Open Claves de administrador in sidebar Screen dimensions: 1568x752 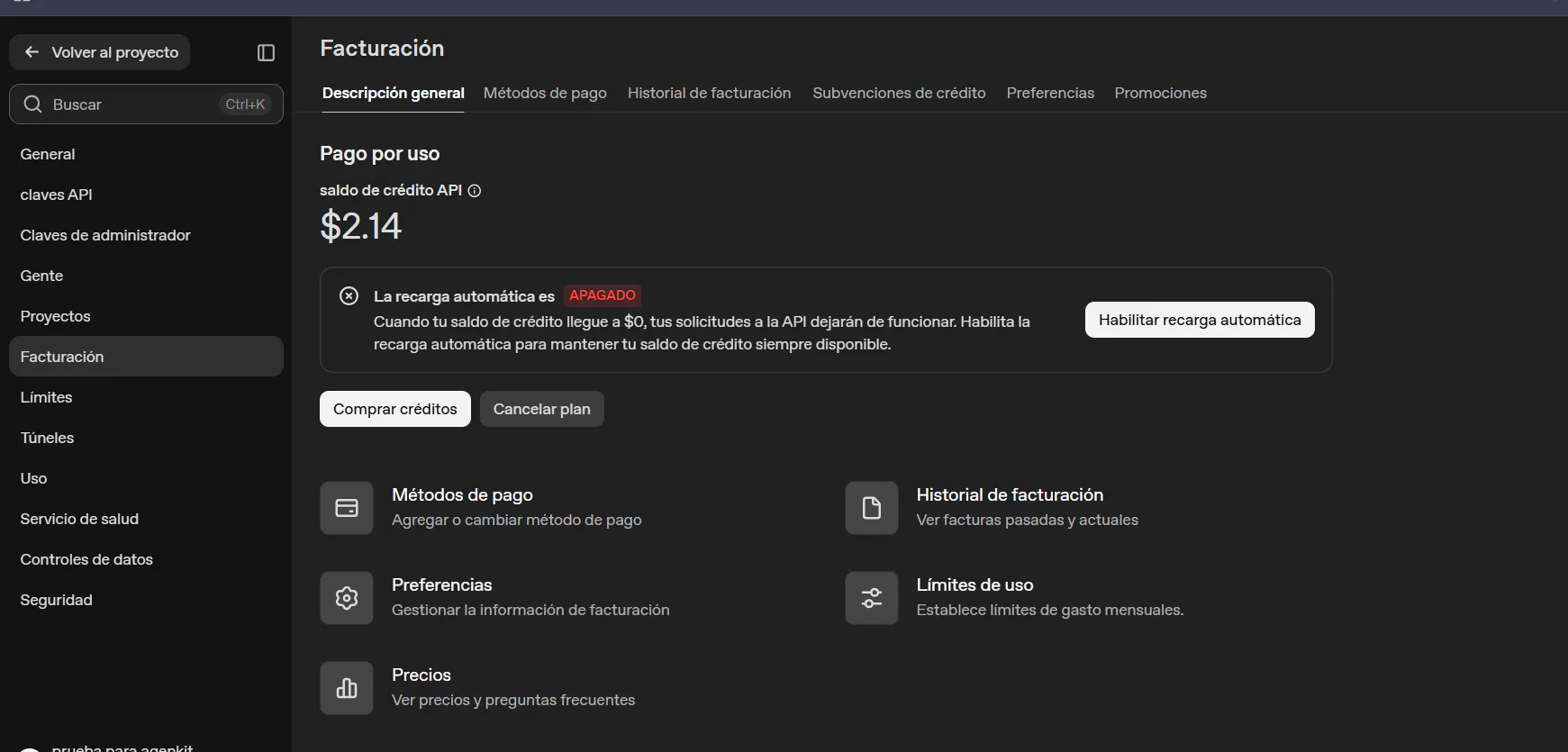click(146, 235)
